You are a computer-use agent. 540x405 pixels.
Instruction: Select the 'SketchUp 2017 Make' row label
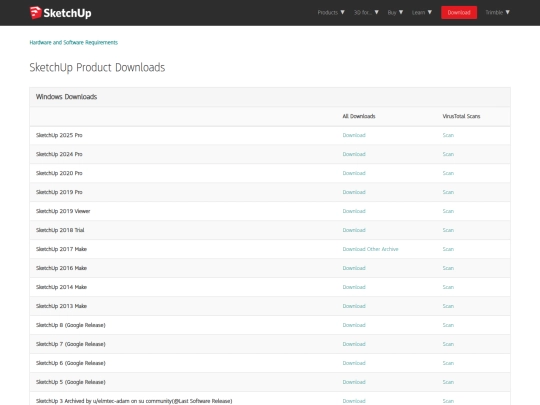[61, 249]
